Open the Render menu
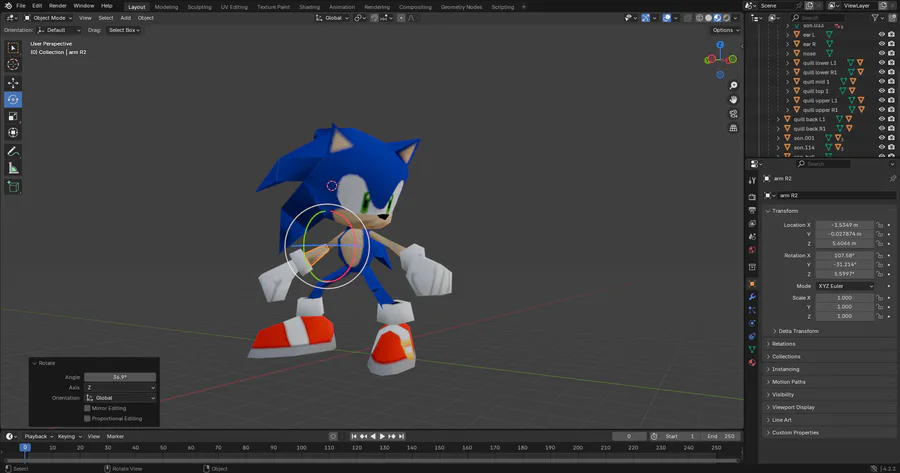 tap(57, 6)
